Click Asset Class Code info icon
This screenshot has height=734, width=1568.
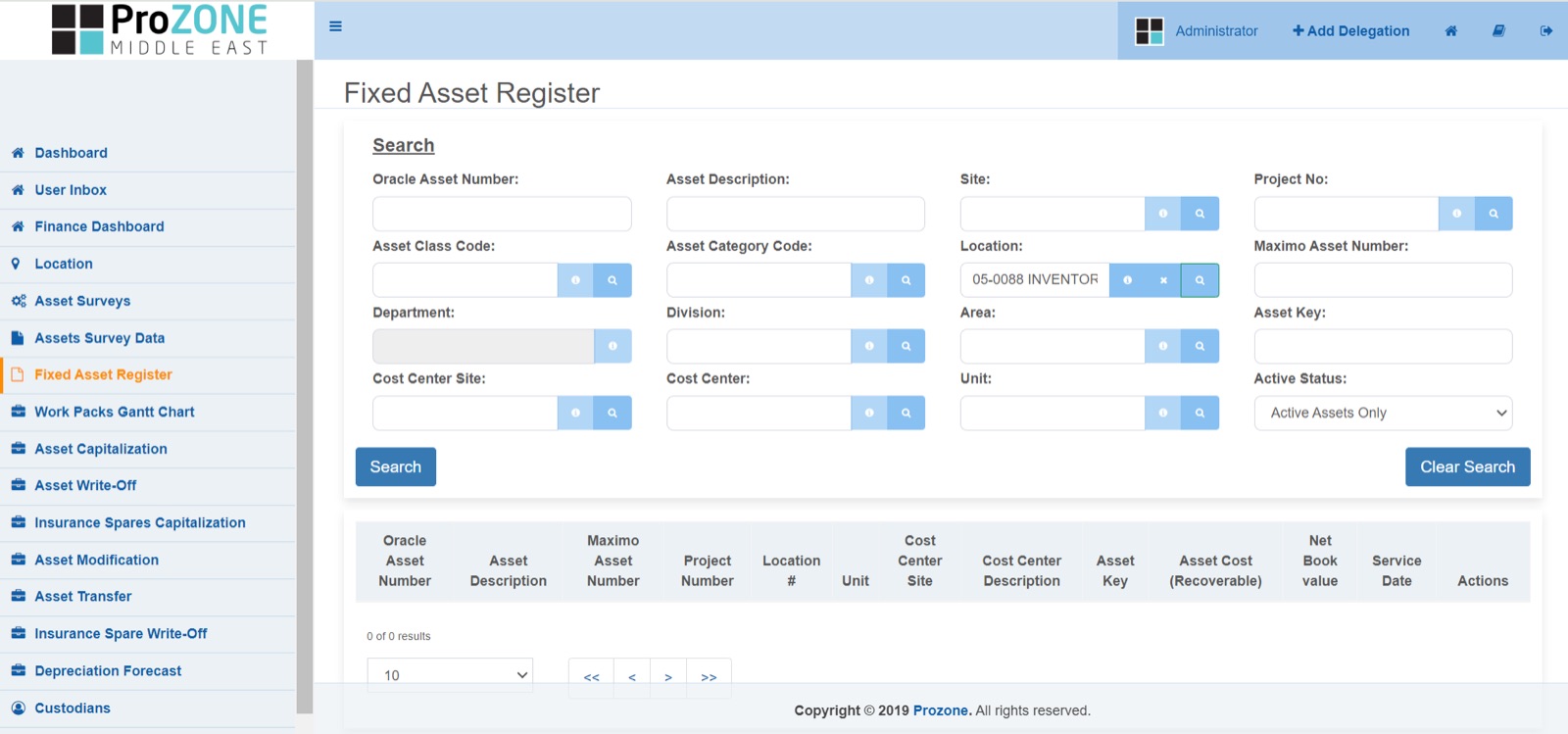pos(576,280)
